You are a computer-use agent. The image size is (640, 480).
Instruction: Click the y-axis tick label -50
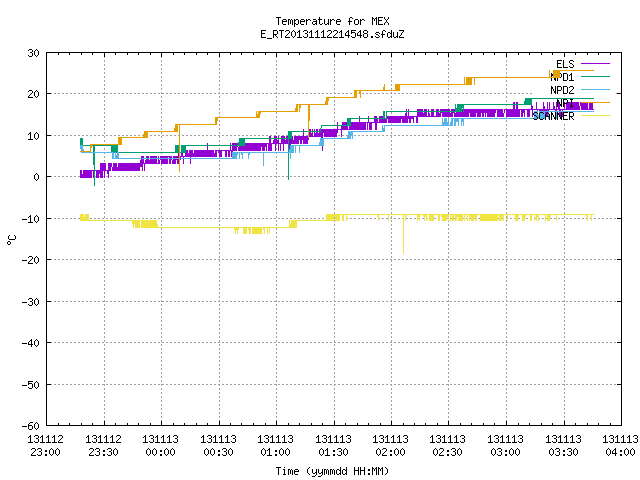click(x=31, y=384)
